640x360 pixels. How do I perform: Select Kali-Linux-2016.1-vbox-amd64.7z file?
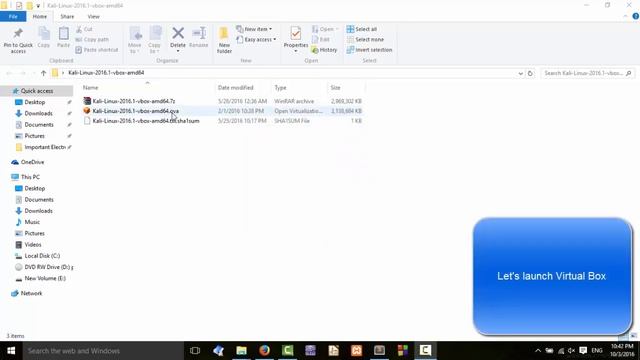[x=133, y=101]
